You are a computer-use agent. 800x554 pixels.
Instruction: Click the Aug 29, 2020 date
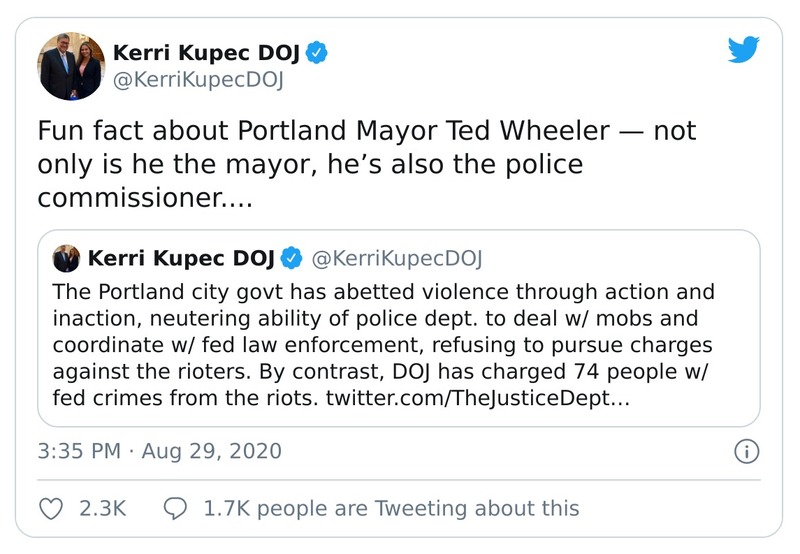(210, 451)
